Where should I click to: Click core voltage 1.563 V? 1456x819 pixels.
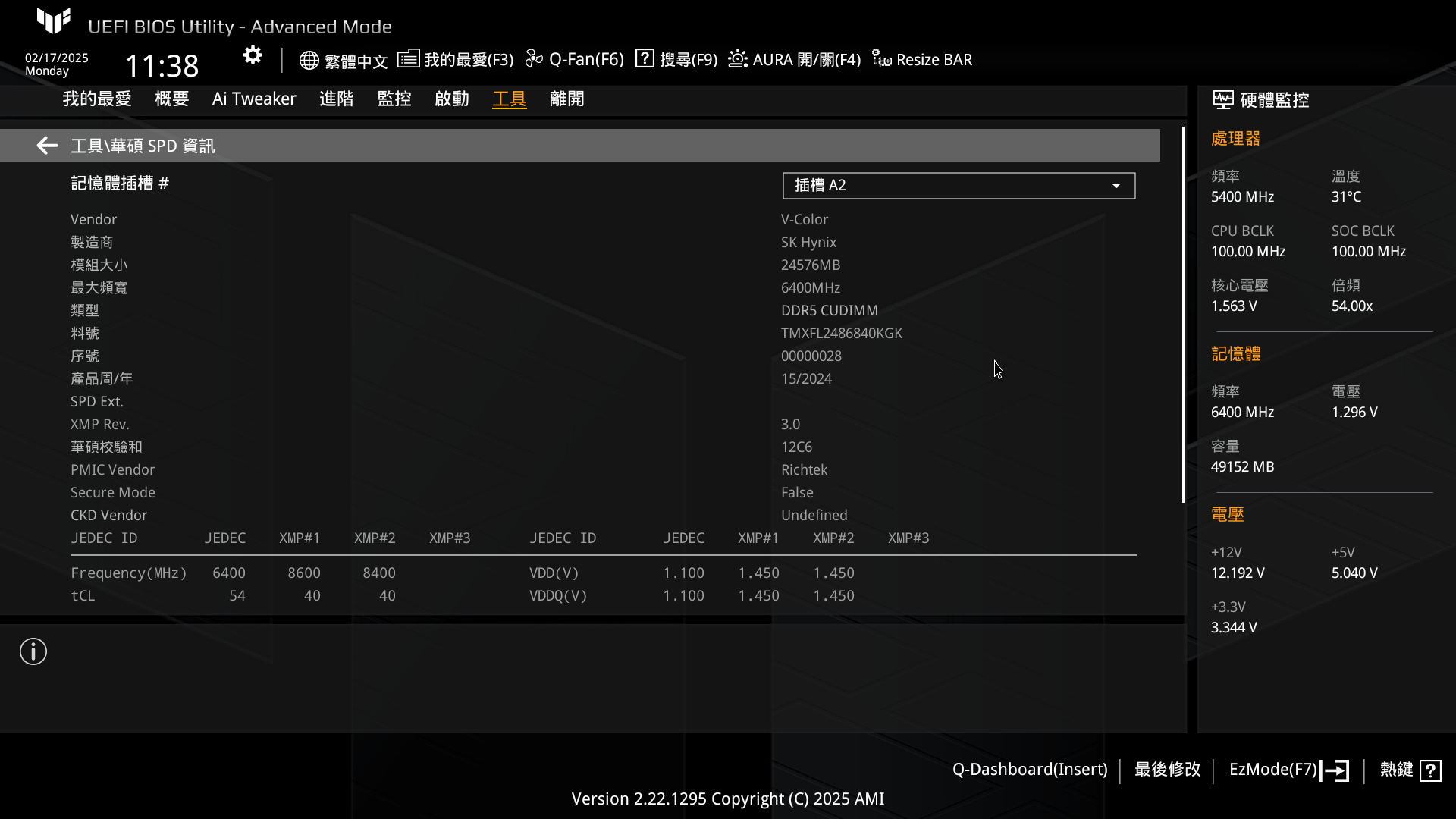coord(1235,306)
